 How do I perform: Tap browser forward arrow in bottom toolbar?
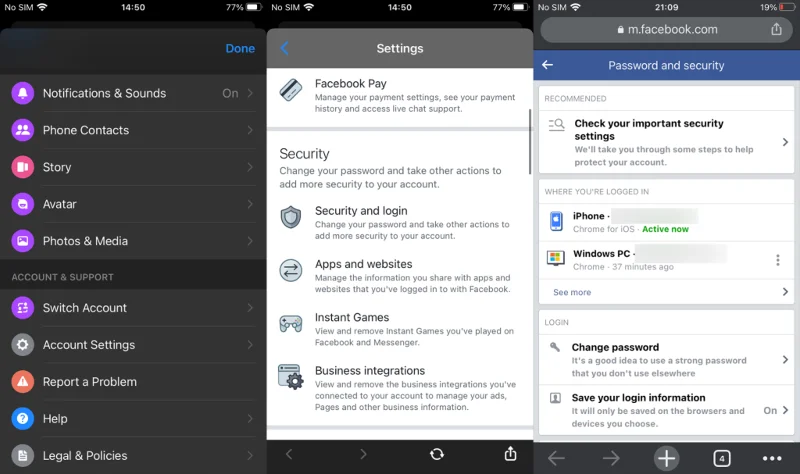click(x=611, y=458)
